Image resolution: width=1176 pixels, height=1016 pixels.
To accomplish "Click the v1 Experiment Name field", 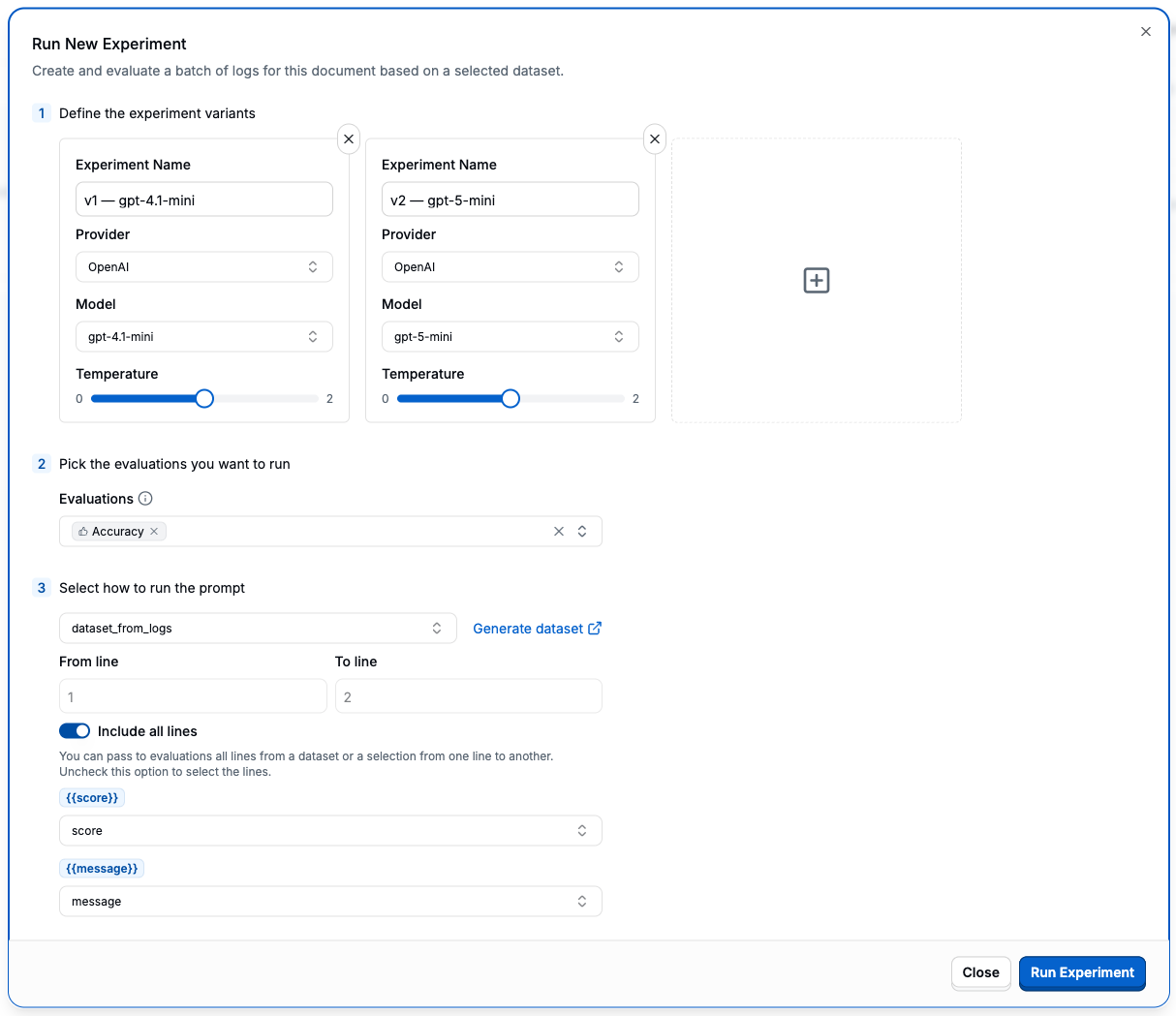I will click(203, 200).
